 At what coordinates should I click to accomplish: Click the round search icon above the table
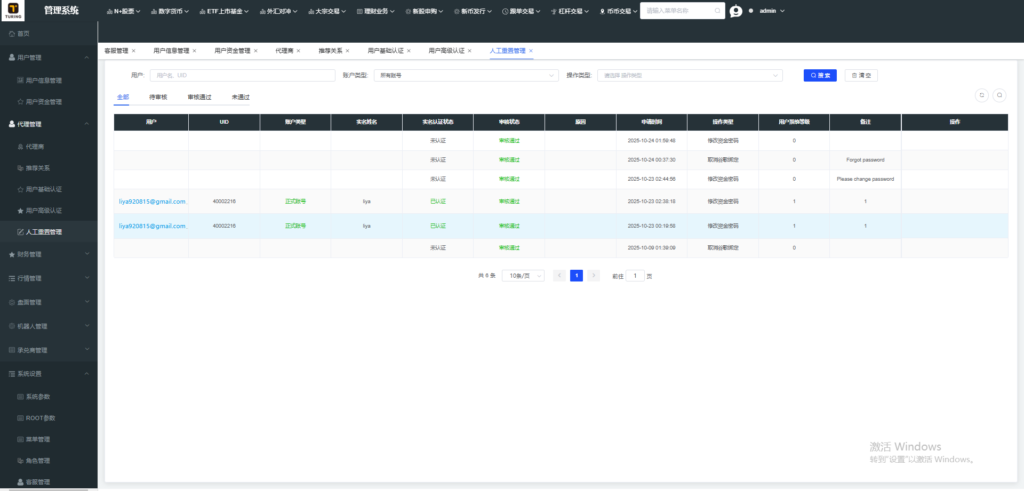click(999, 95)
